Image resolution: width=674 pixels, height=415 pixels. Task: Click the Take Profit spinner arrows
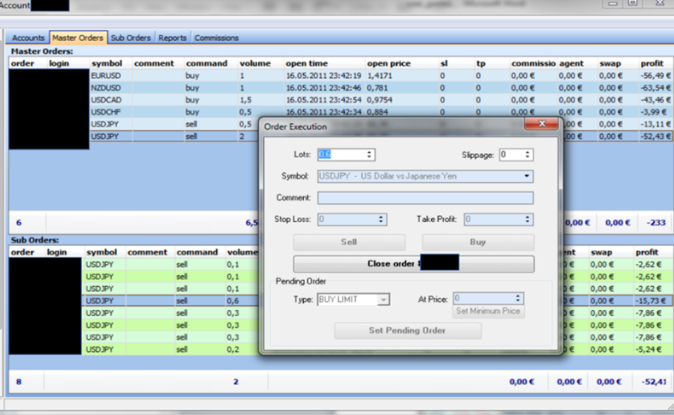click(527, 219)
